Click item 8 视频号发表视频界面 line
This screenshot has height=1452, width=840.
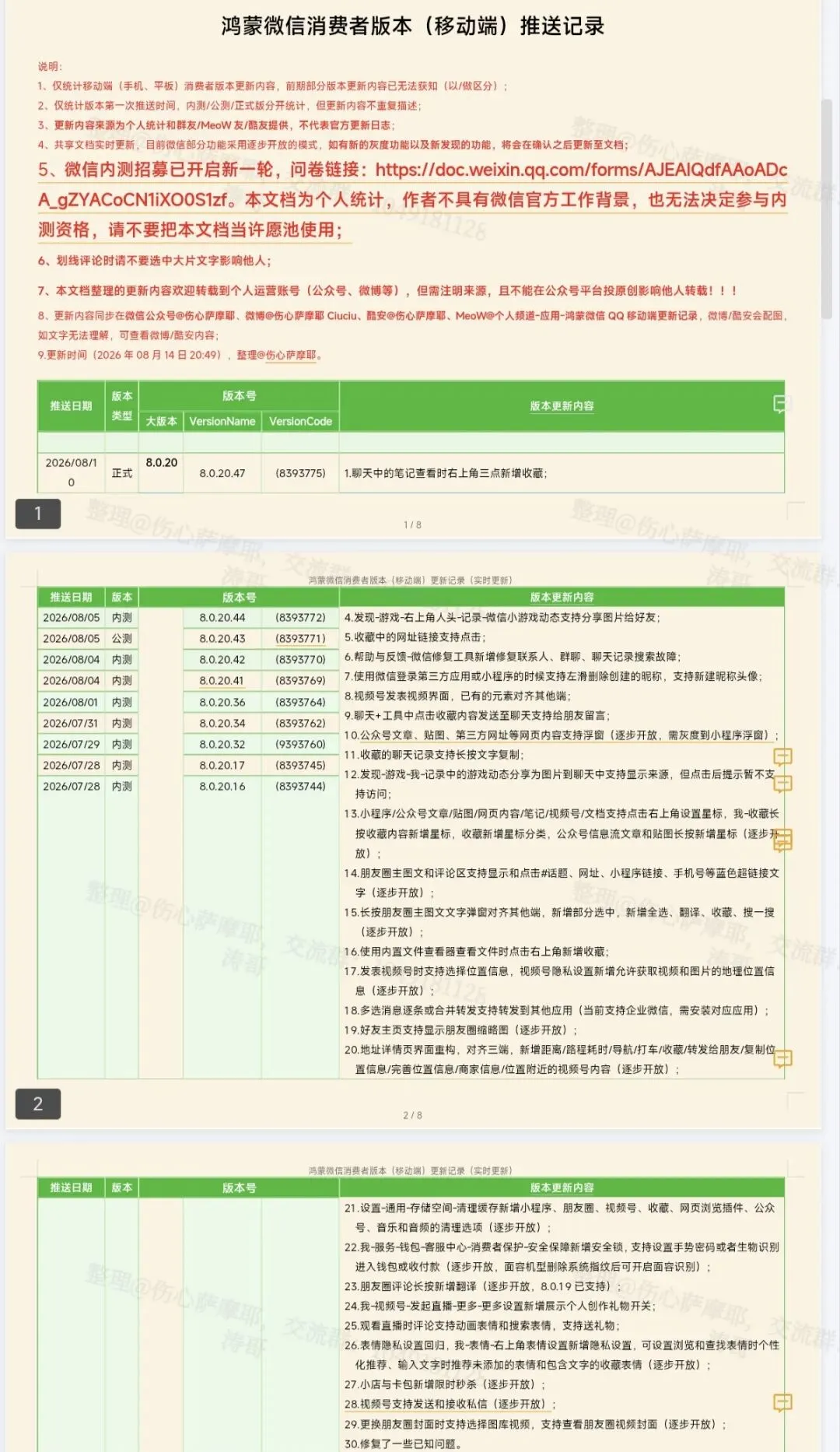(x=457, y=696)
